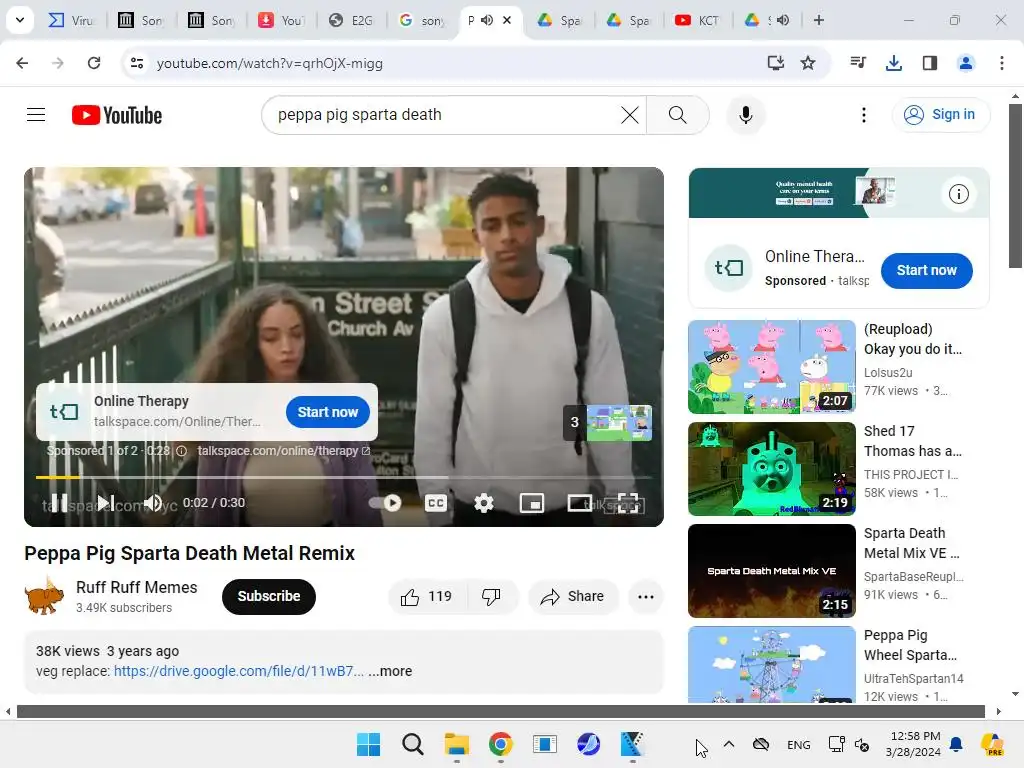1024x768 pixels.
Task: Close the active YouTube tab
Action: pyautogui.click(x=507, y=20)
